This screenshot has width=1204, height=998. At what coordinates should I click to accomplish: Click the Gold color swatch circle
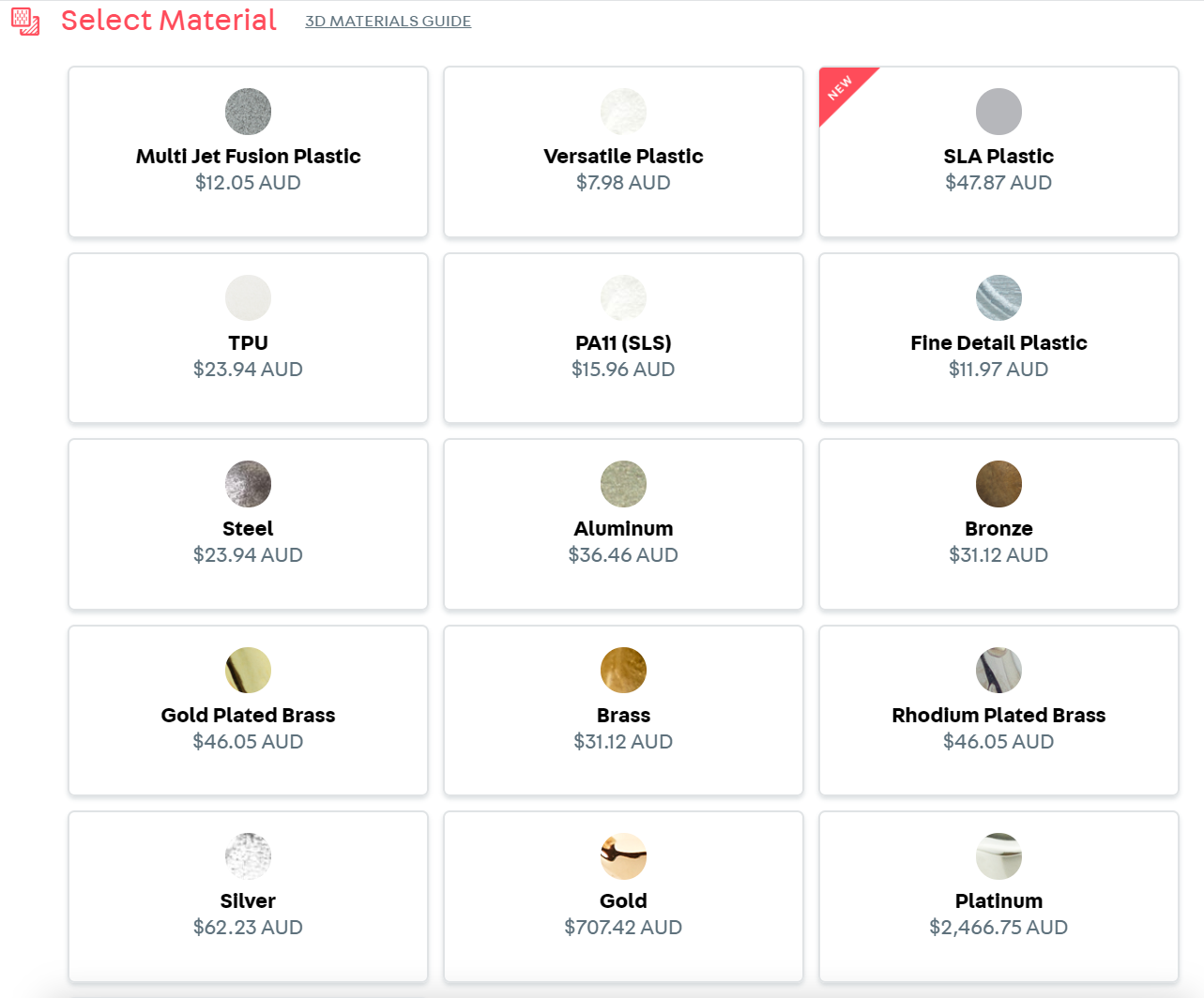622,856
